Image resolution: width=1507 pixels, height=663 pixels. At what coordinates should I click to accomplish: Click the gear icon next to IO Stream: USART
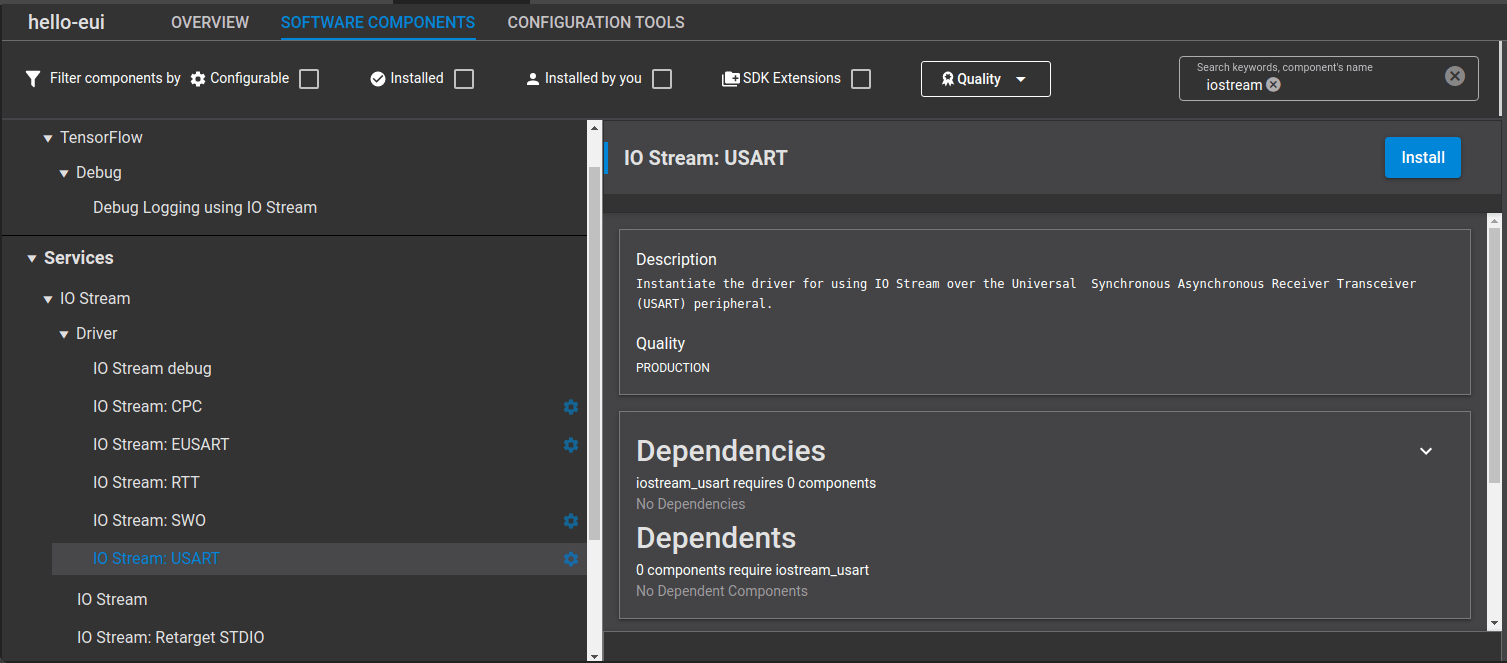pyautogui.click(x=571, y=559)
